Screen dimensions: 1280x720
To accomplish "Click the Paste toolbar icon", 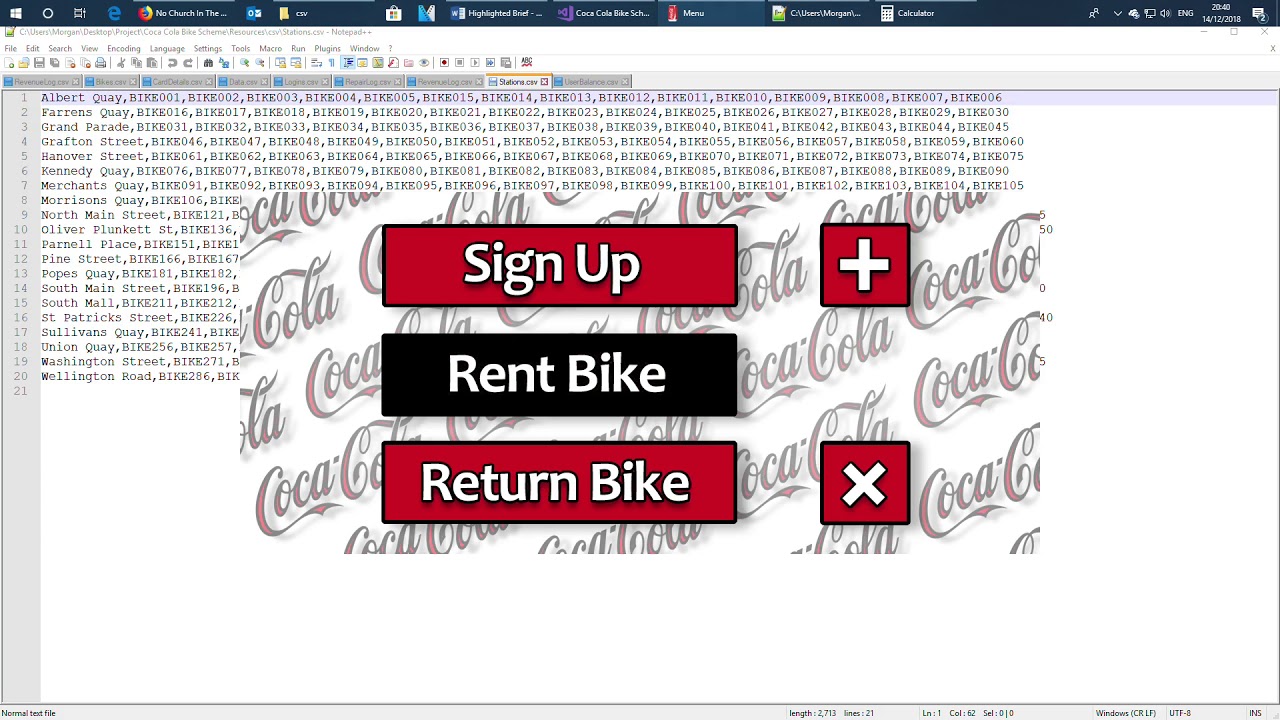I will click(151, 63).
